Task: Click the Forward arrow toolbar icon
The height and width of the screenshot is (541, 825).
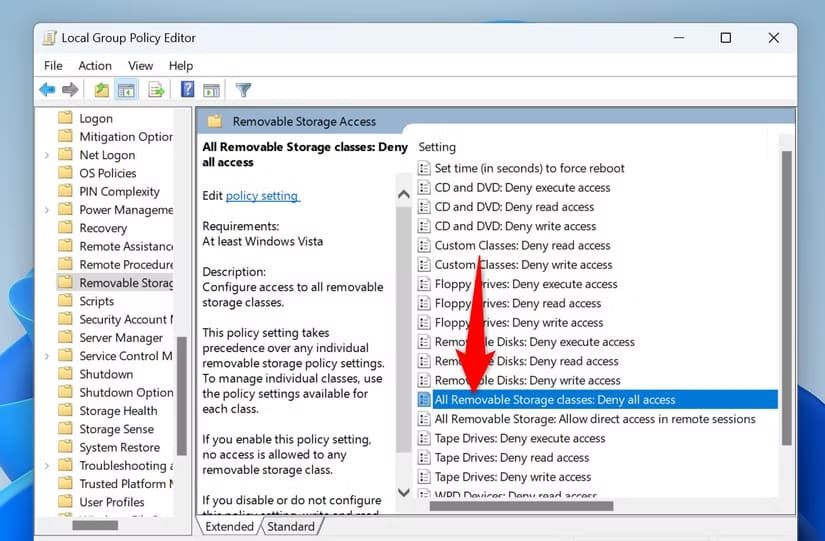Action: (70, 90)
